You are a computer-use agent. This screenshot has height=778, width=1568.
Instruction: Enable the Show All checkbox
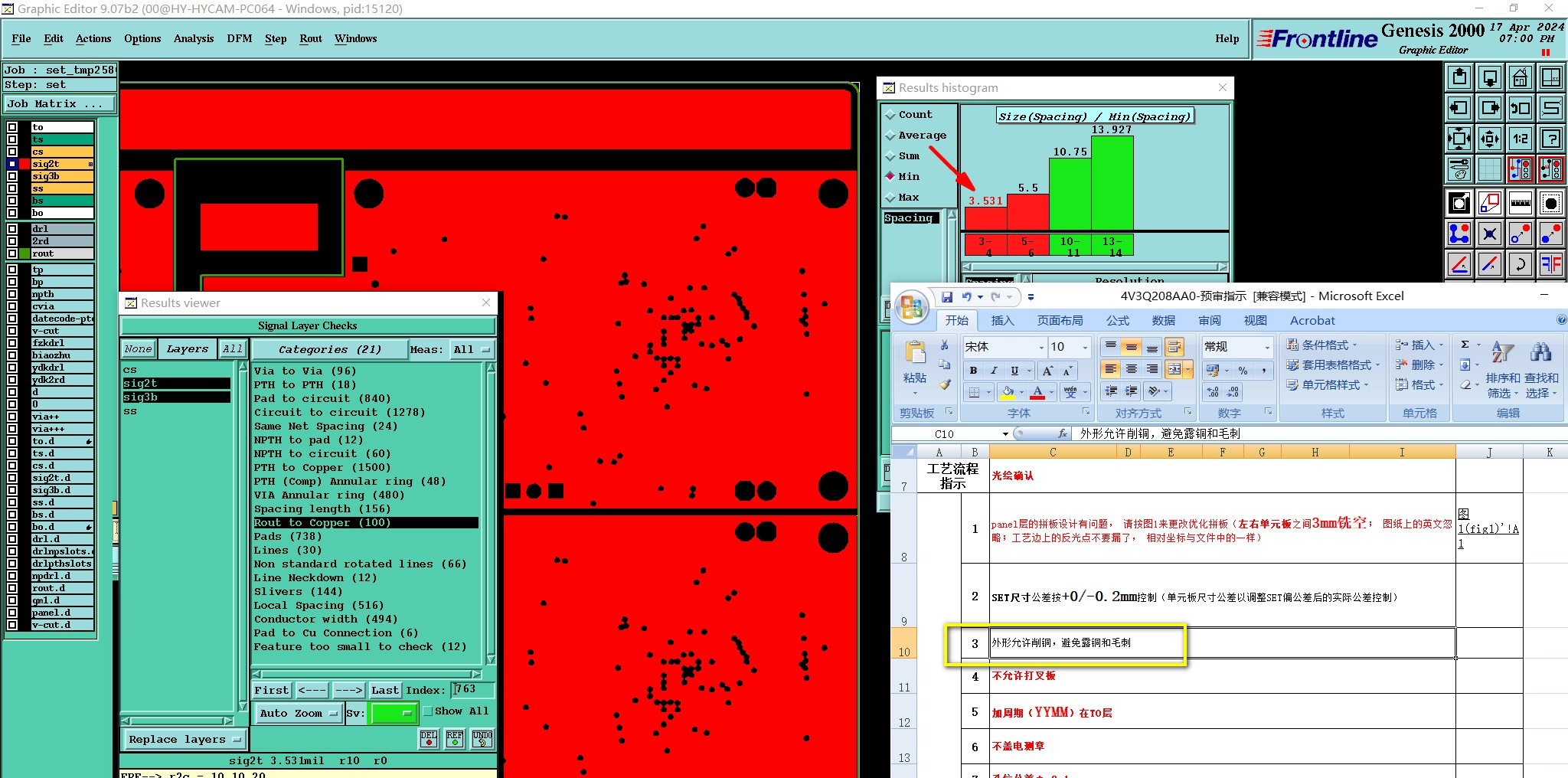point(428,711)
